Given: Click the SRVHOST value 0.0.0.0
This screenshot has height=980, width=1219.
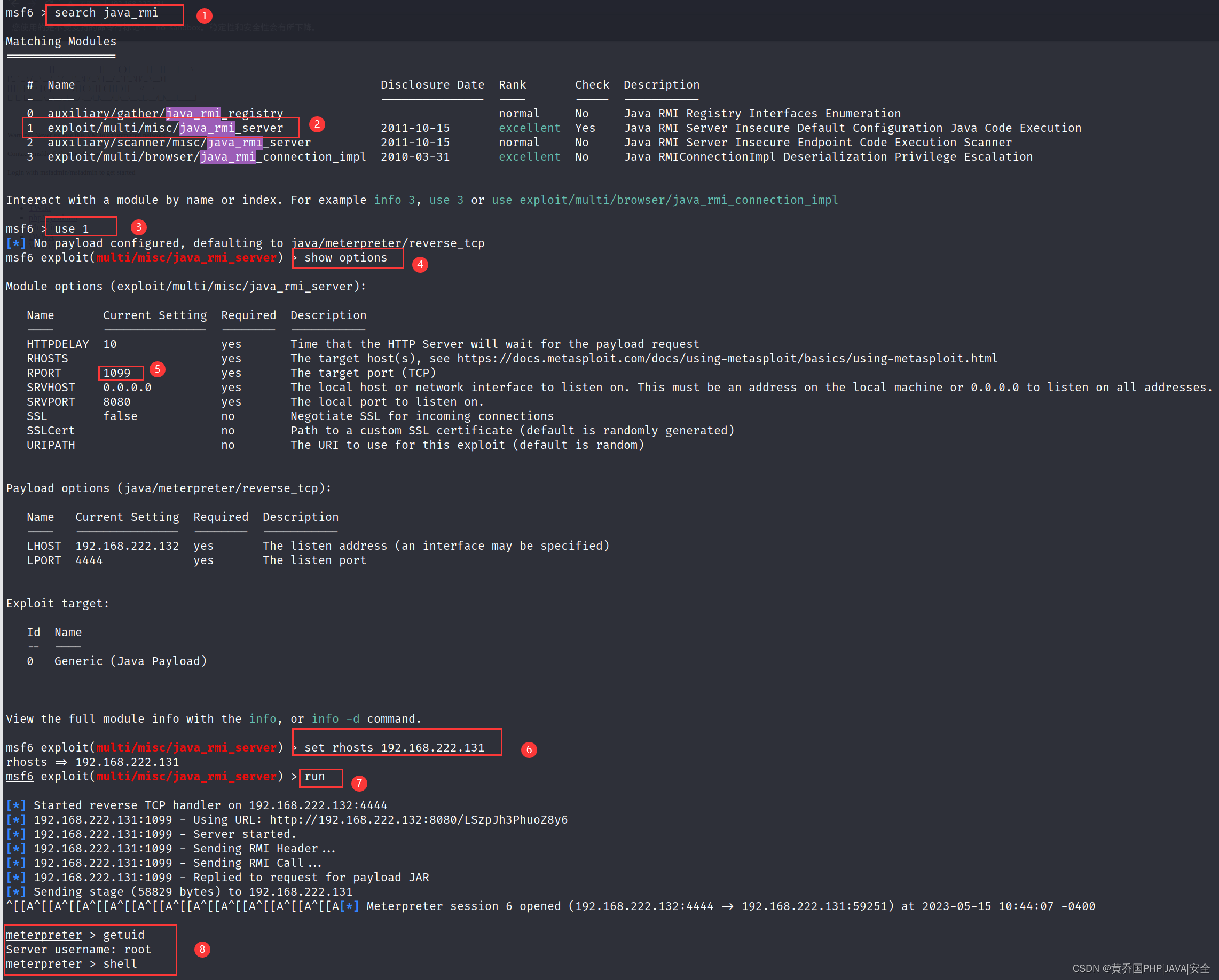Looking at the screenshot, I should [x=127, y=388].
